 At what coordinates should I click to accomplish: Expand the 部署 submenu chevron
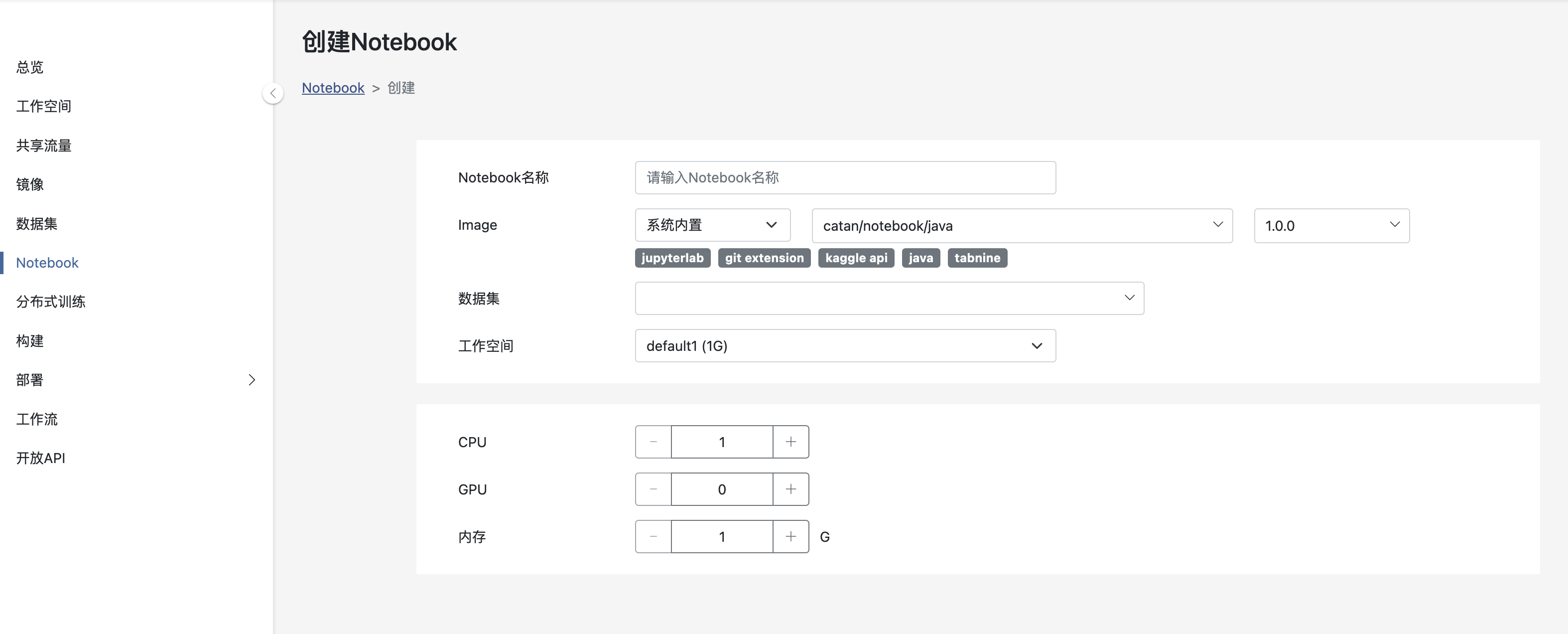pos(252,380)
